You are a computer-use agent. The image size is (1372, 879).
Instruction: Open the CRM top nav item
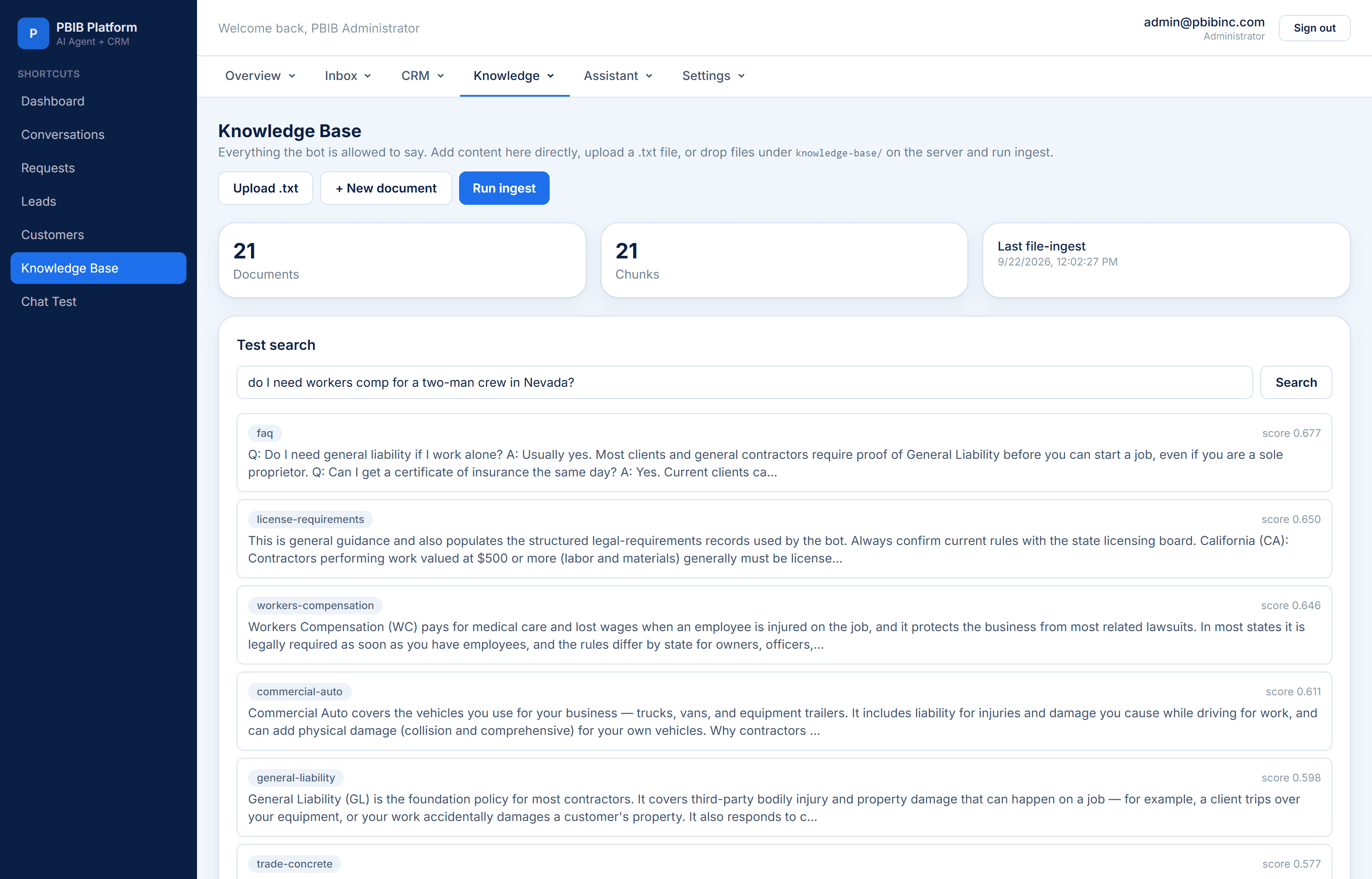coord(423,76)
